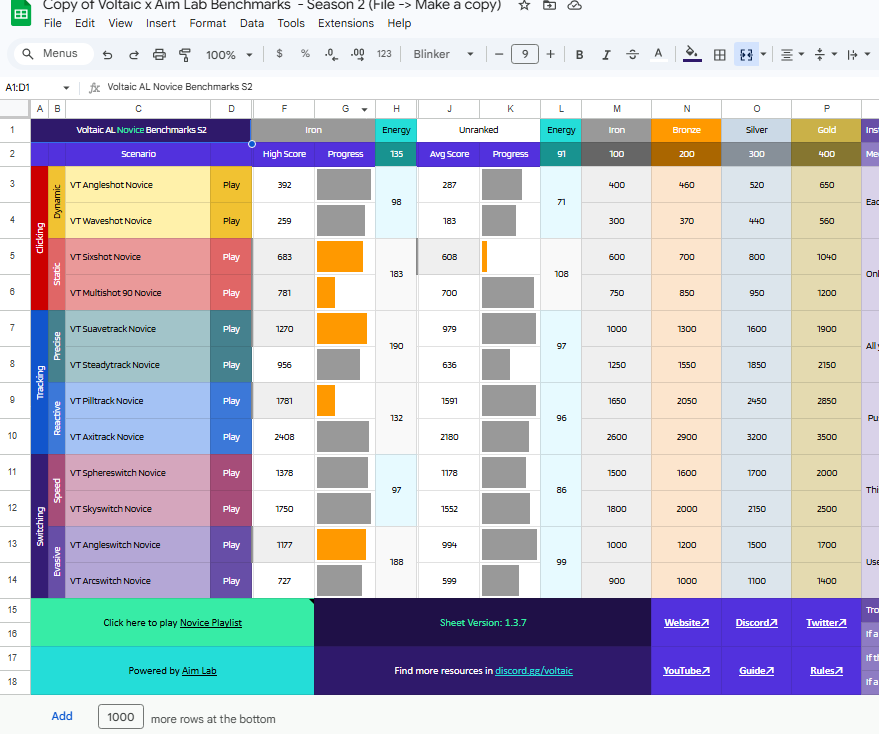Play VT Suavetrack Novice scenario
Screen dimensions: 879x734
tap(231, 329)
